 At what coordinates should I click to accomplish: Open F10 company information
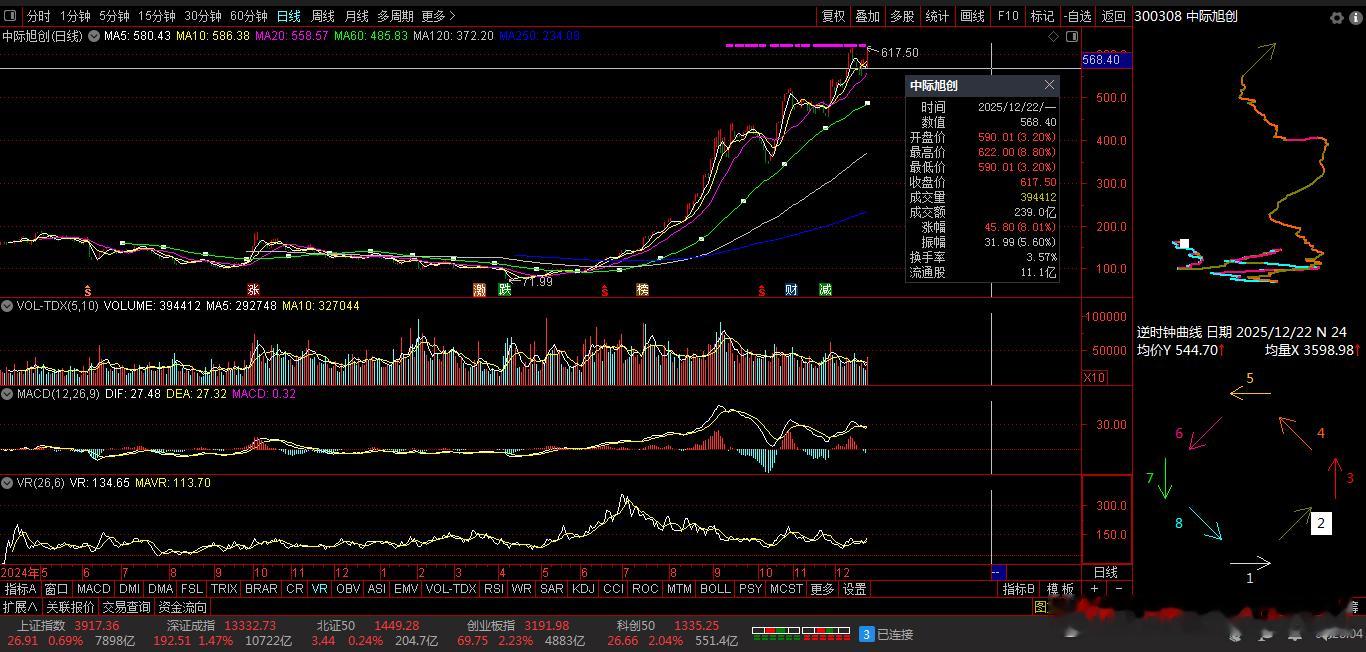1007,16
